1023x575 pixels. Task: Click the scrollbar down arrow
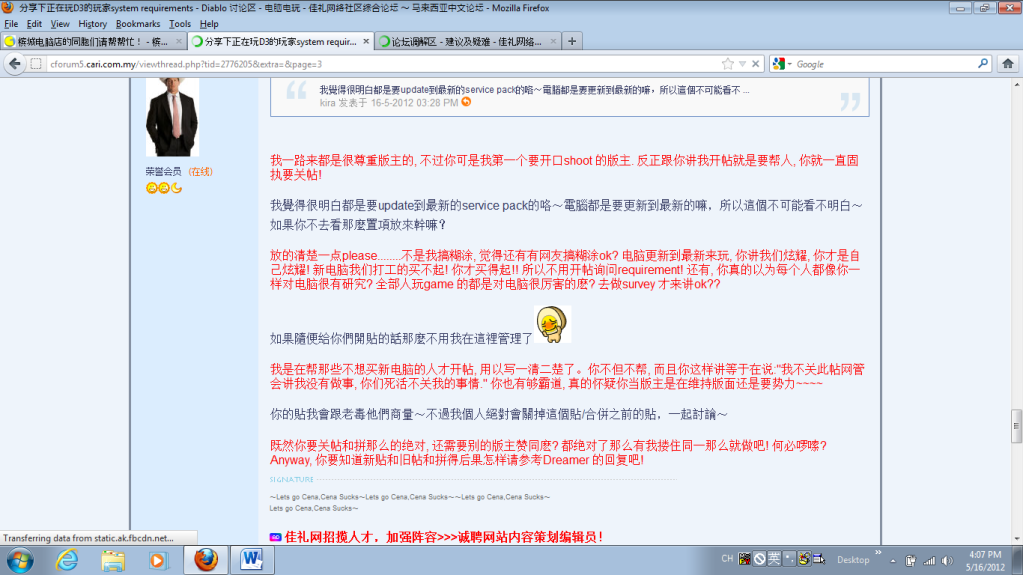[1016, 539]
